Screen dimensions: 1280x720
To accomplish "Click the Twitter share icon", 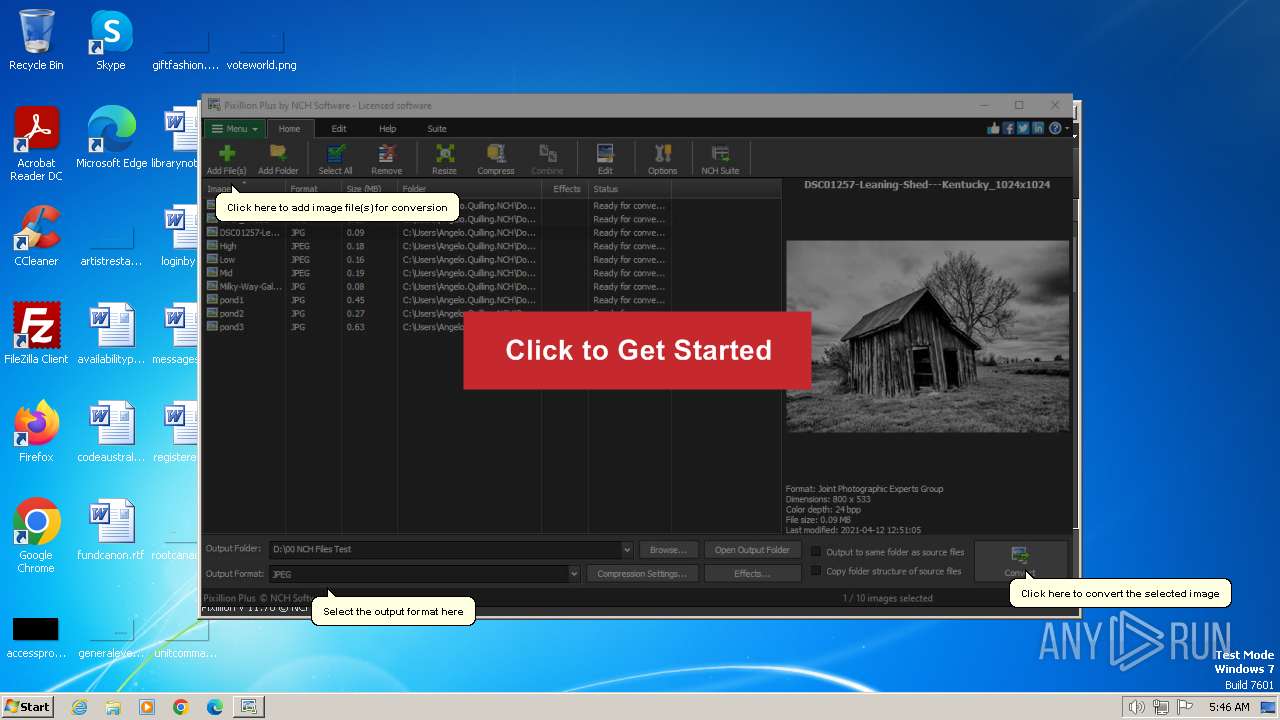I will point(1023,128).
